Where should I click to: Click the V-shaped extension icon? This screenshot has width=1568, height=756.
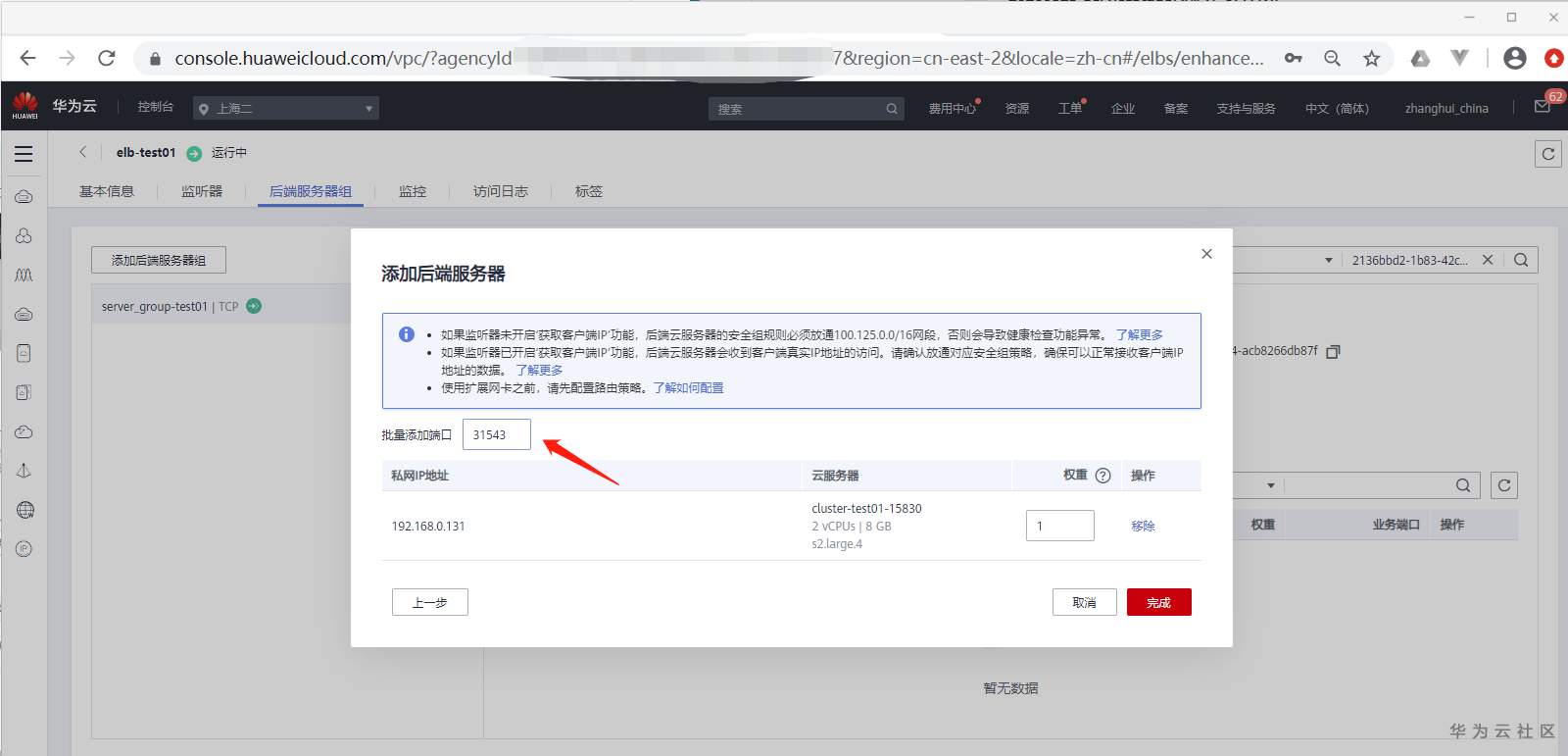1459,58
